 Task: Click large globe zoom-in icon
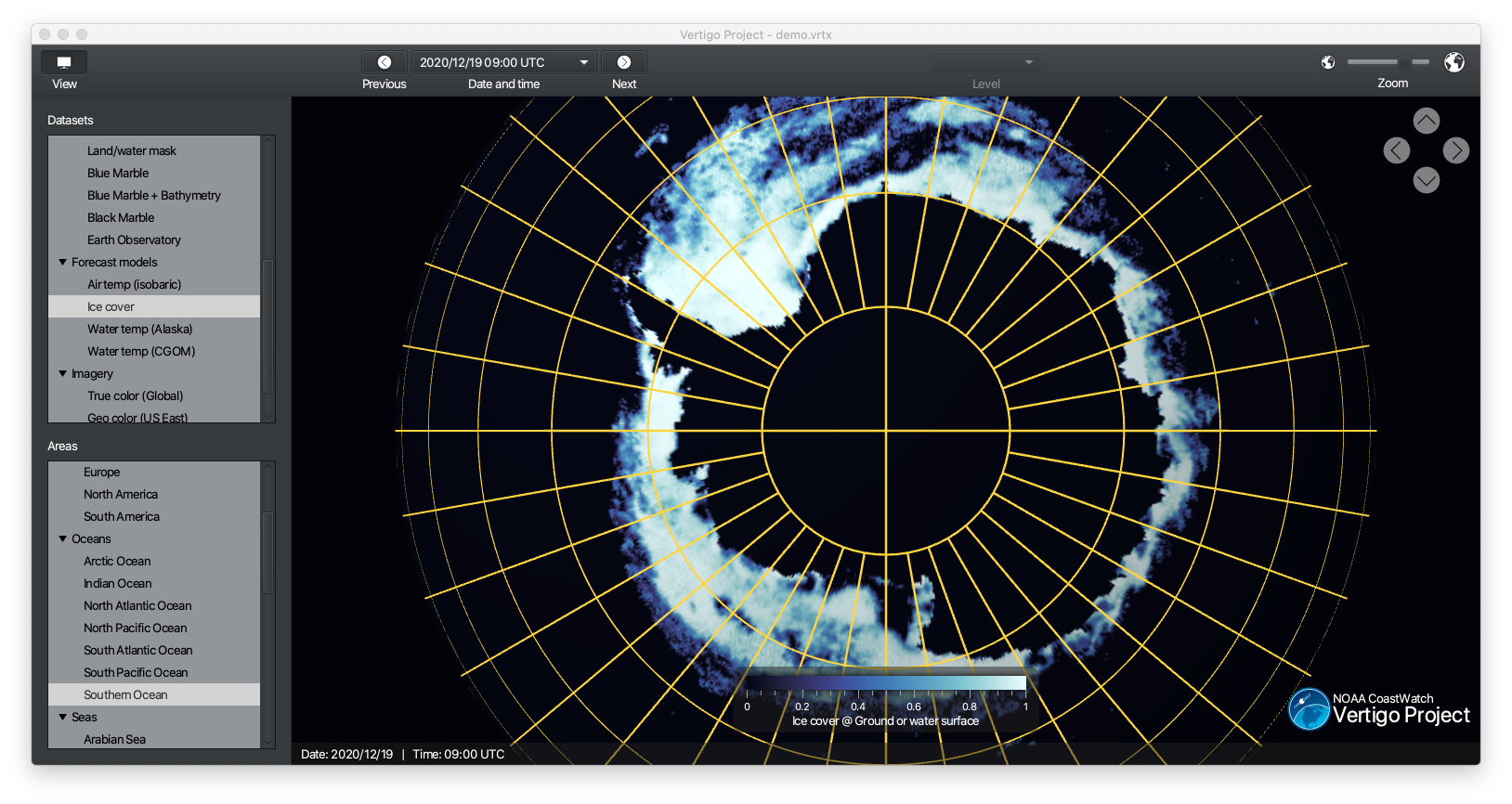pos(1454,62)
